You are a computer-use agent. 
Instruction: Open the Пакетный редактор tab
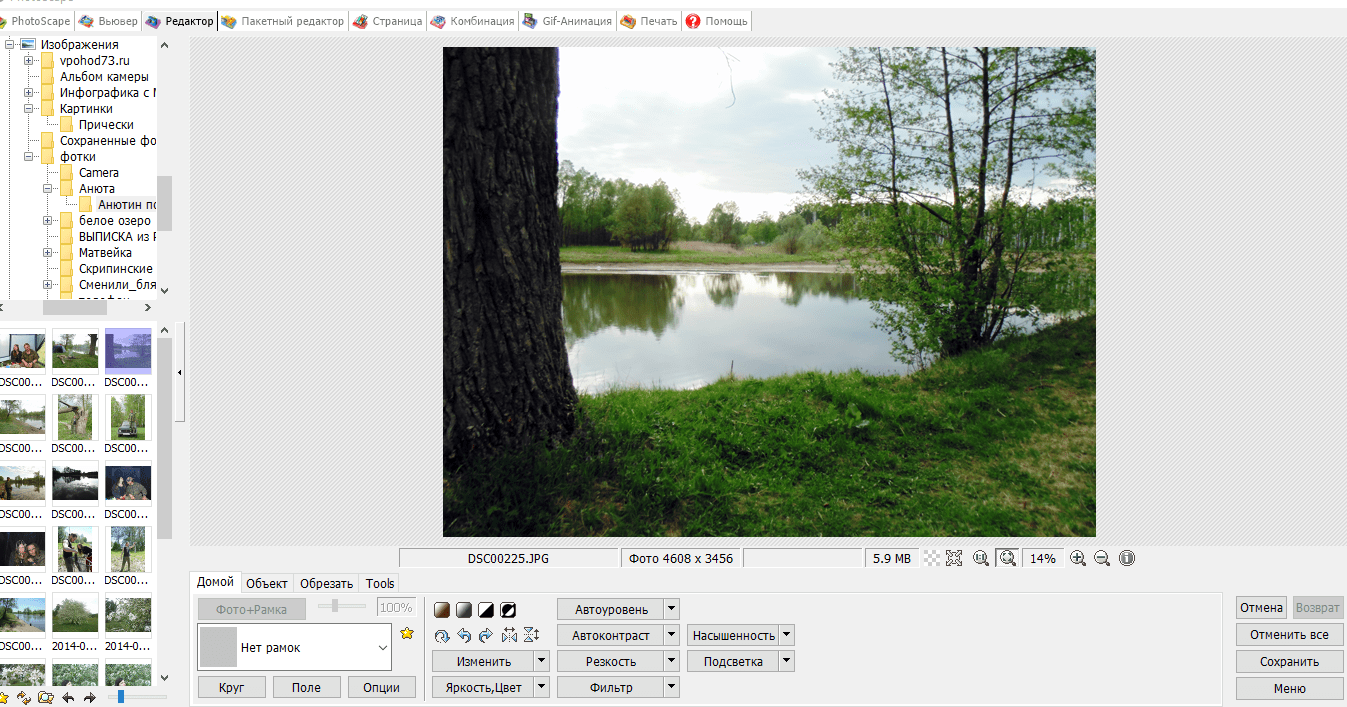pyautogui.click(x=282, y=21)
